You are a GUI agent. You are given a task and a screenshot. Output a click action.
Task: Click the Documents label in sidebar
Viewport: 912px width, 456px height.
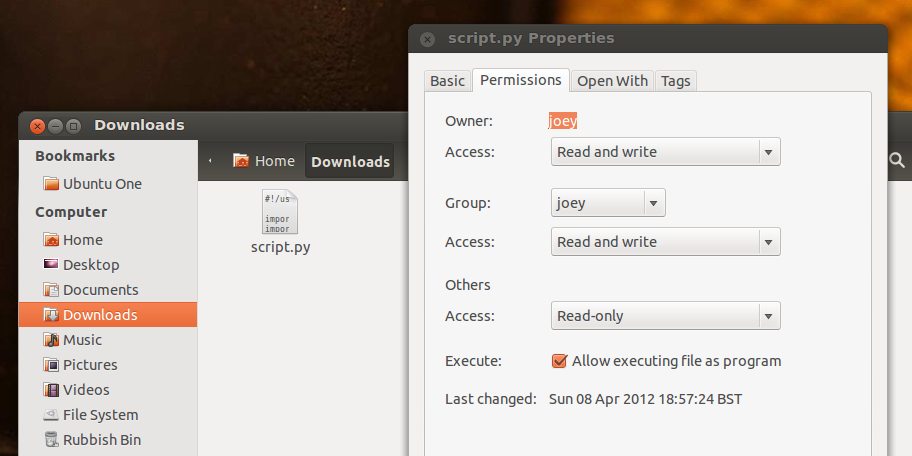pos(101,290)
